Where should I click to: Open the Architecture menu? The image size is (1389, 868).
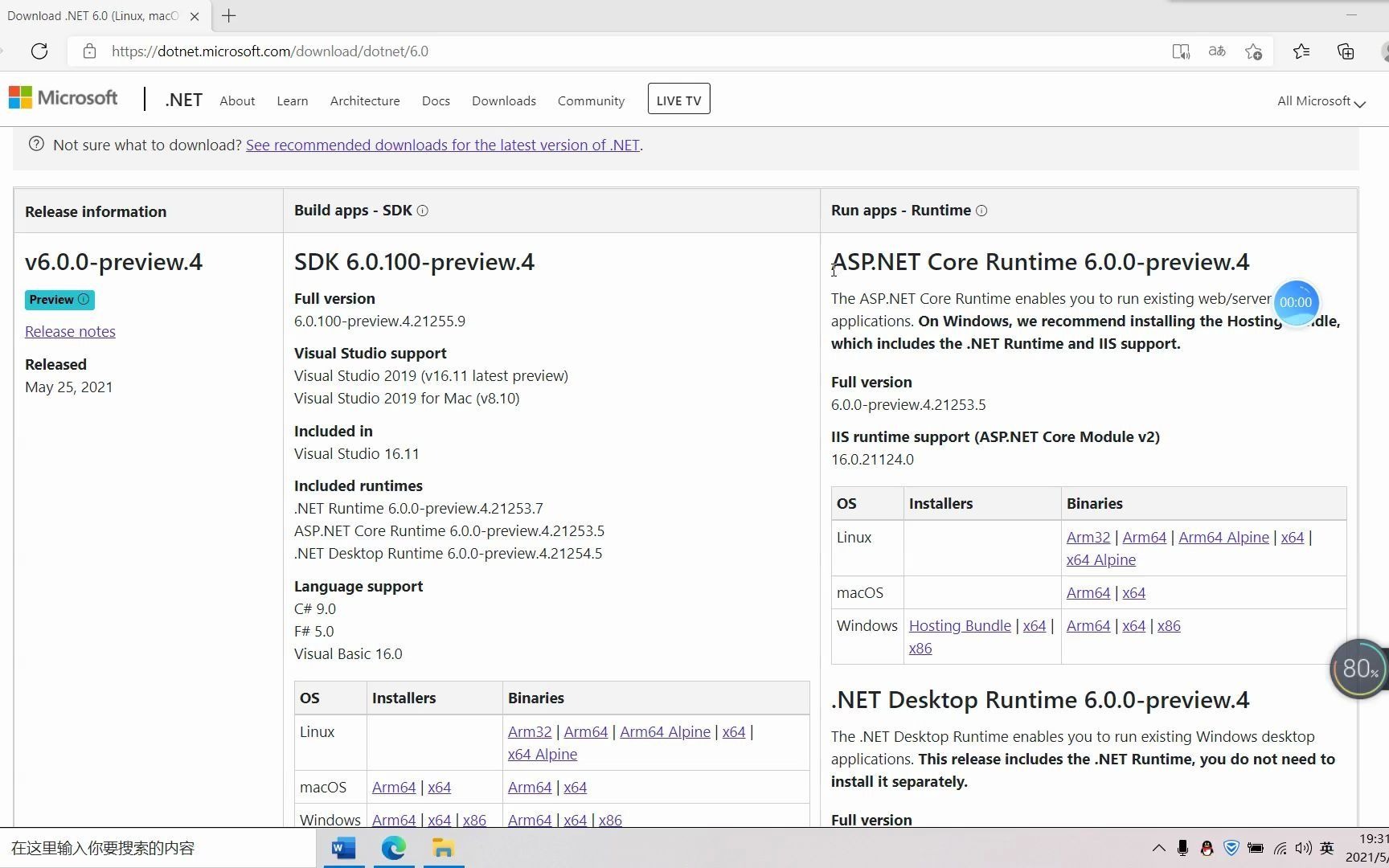coord(365,100)
